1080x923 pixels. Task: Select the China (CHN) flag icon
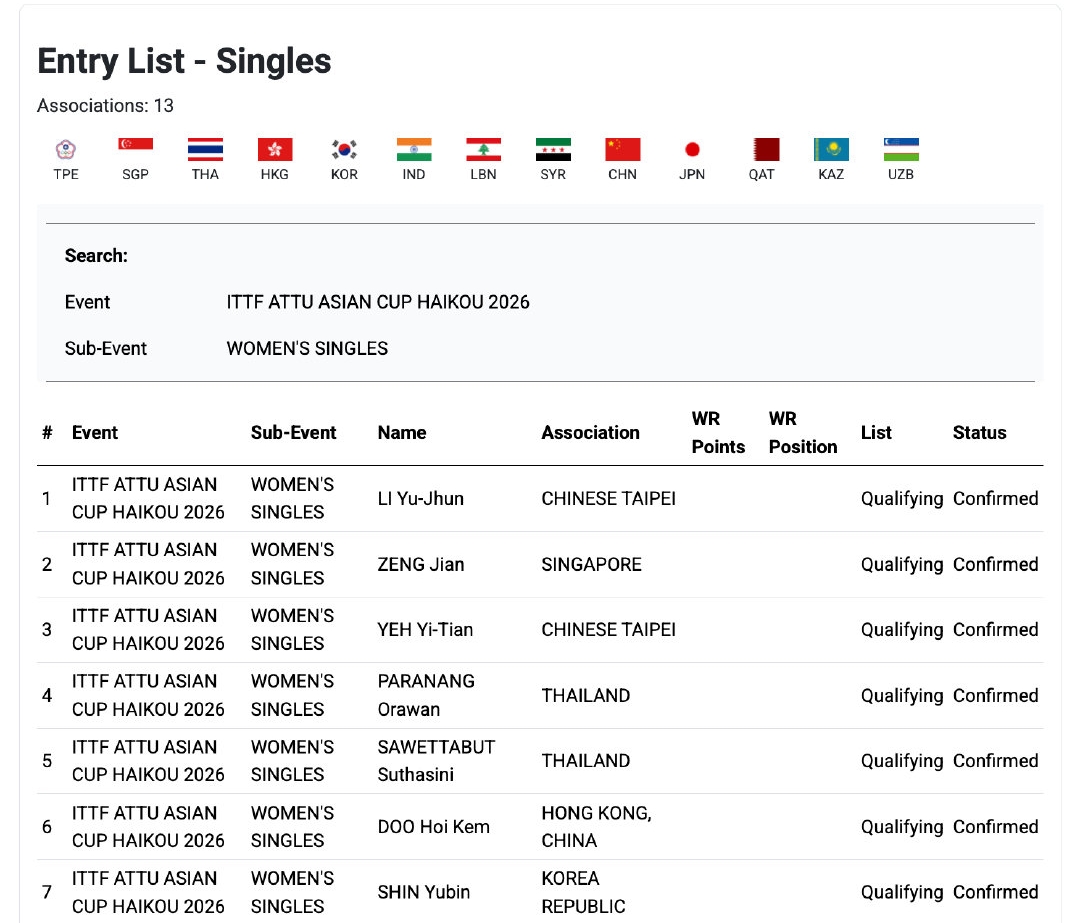622,150
